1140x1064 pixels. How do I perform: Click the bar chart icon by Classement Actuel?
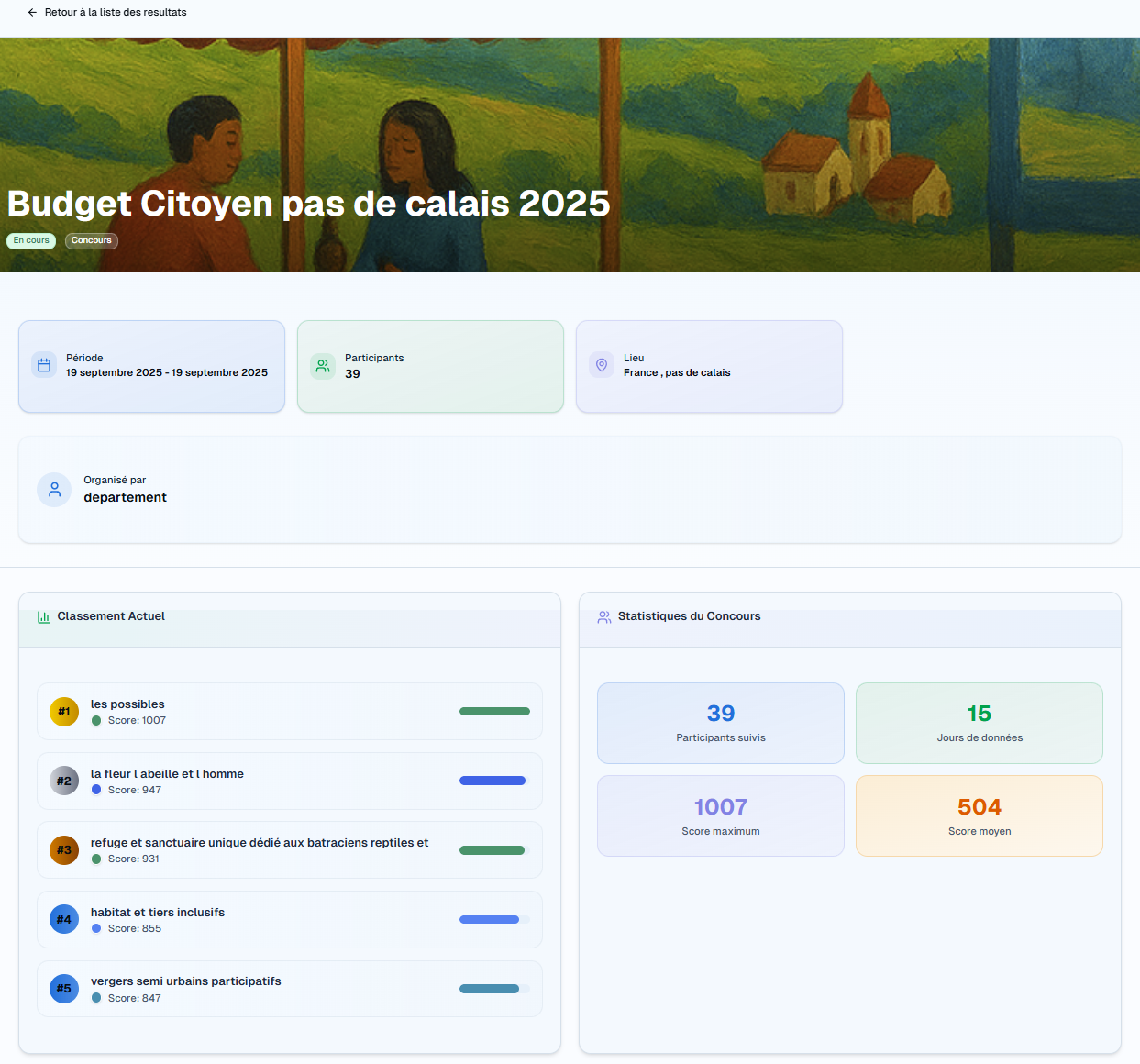click(43, 617)
